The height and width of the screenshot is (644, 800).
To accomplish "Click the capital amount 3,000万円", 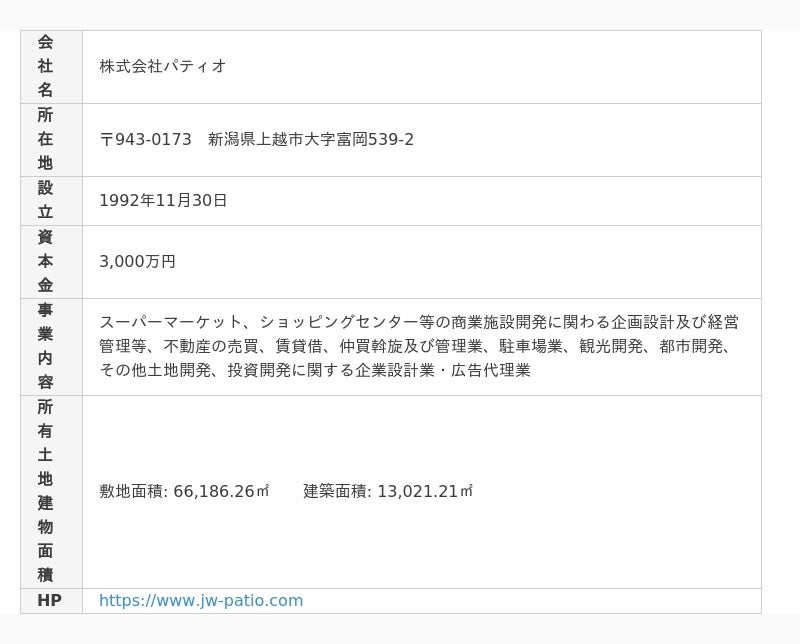I will [137, 261].
